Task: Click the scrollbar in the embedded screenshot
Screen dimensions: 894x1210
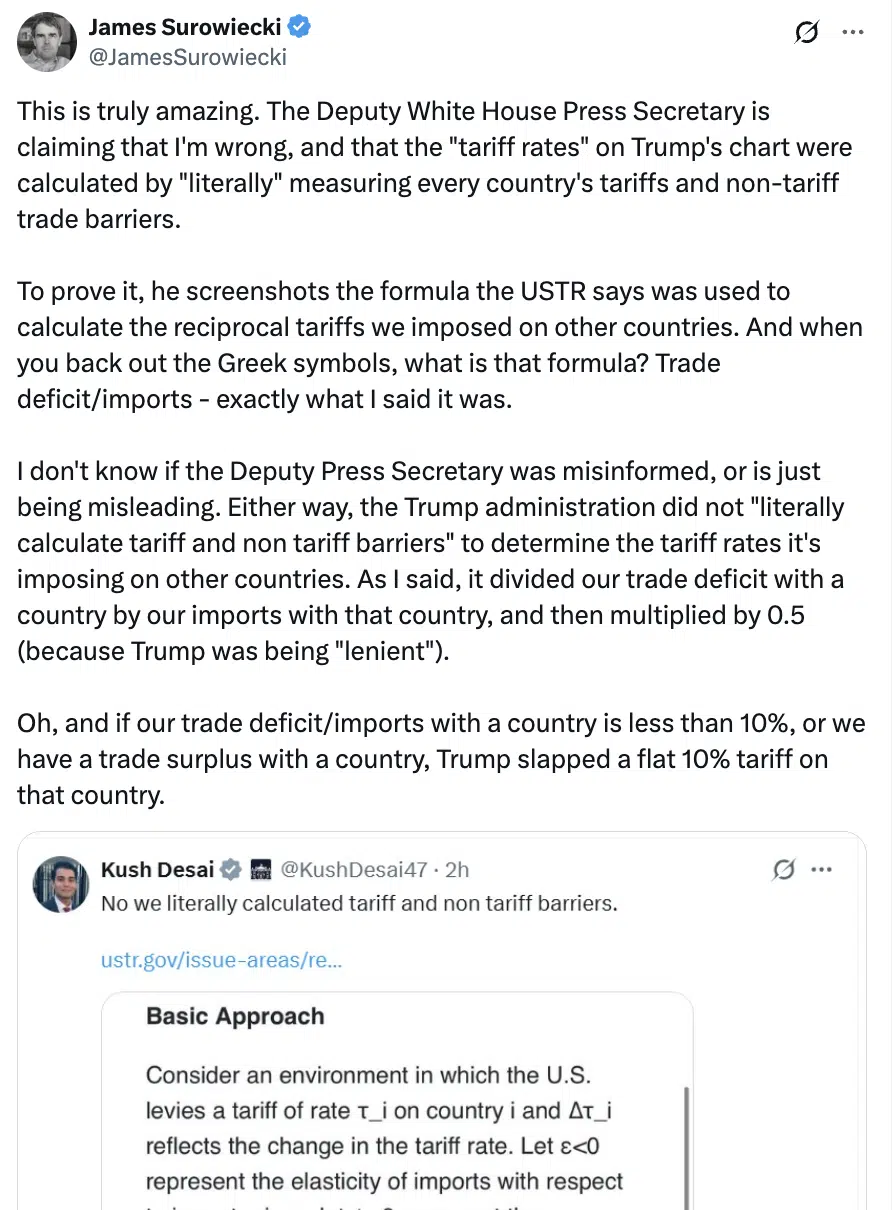Action: (x=684, y=1140)
